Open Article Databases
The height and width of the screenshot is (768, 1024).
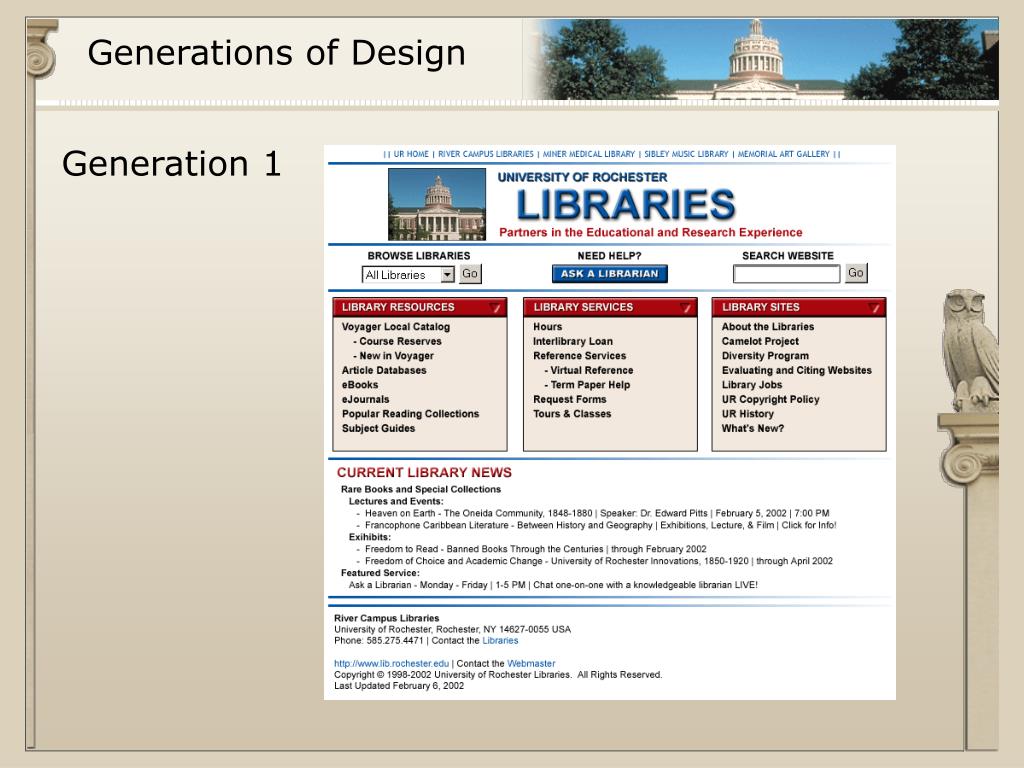[384, 370]
